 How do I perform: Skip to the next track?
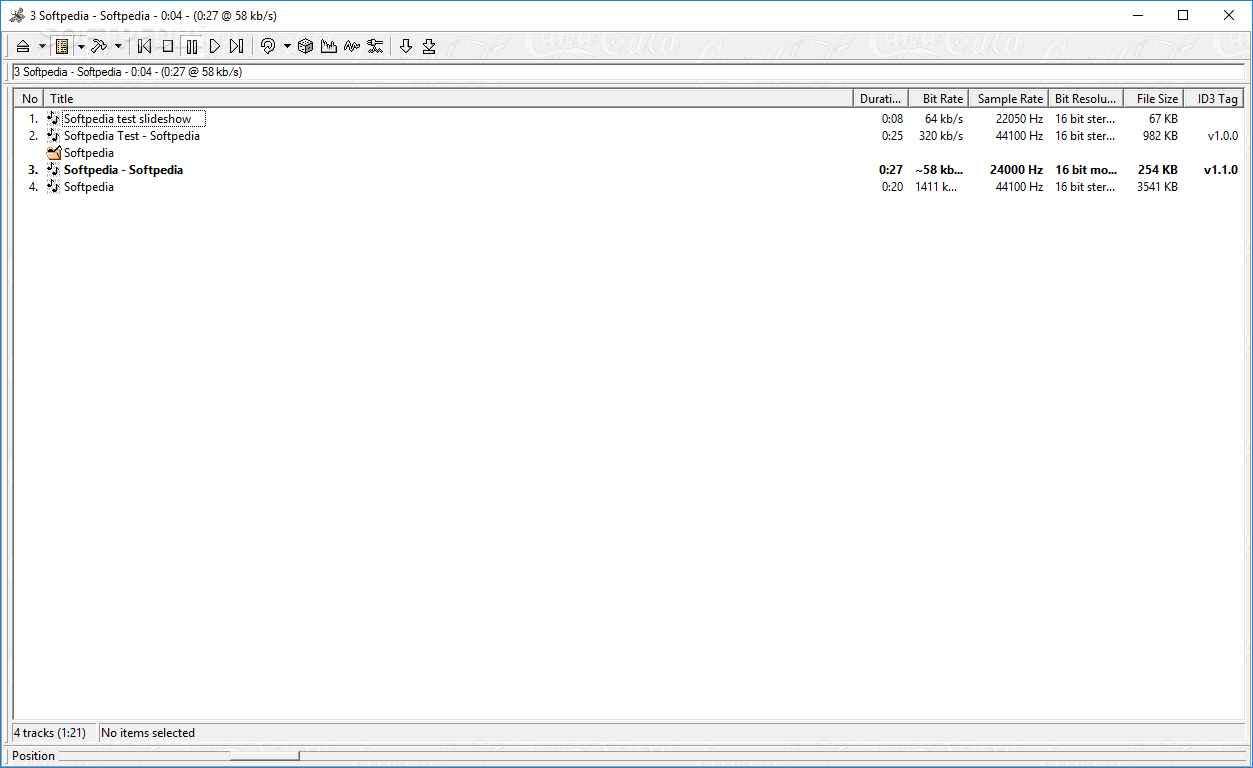(x=237, y=46)
